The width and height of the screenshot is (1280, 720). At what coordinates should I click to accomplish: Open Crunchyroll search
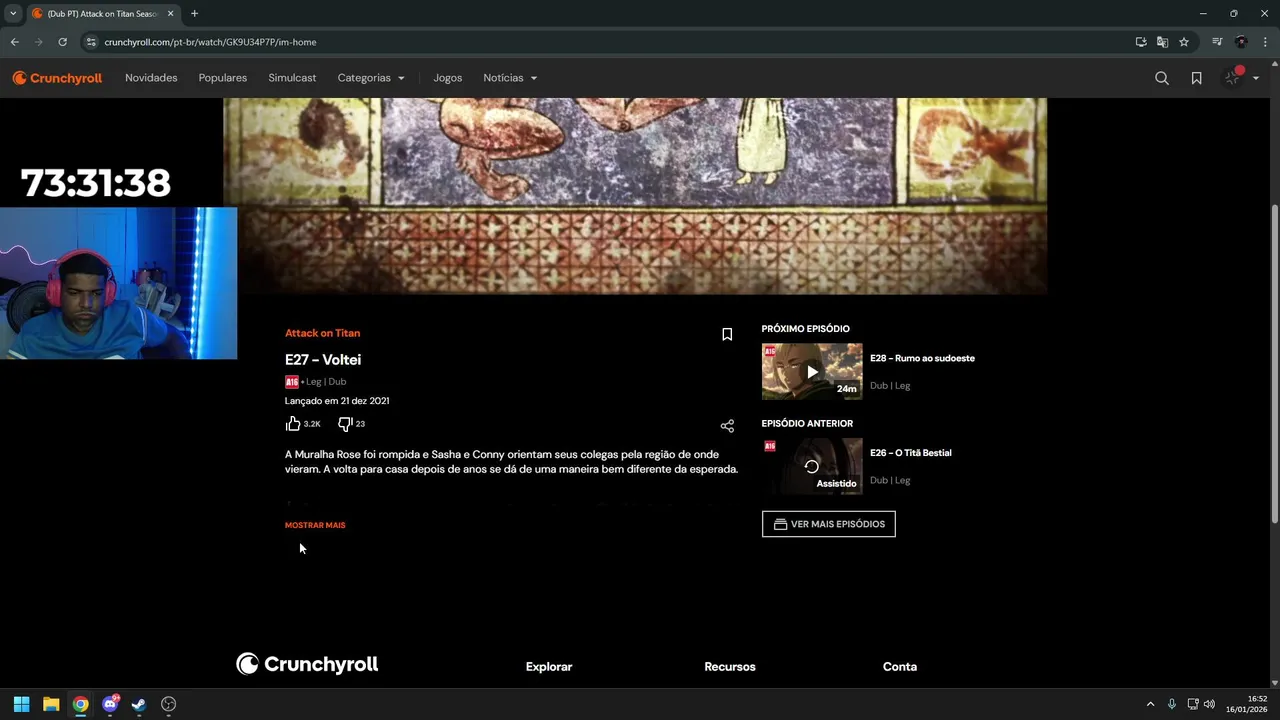1162,78
